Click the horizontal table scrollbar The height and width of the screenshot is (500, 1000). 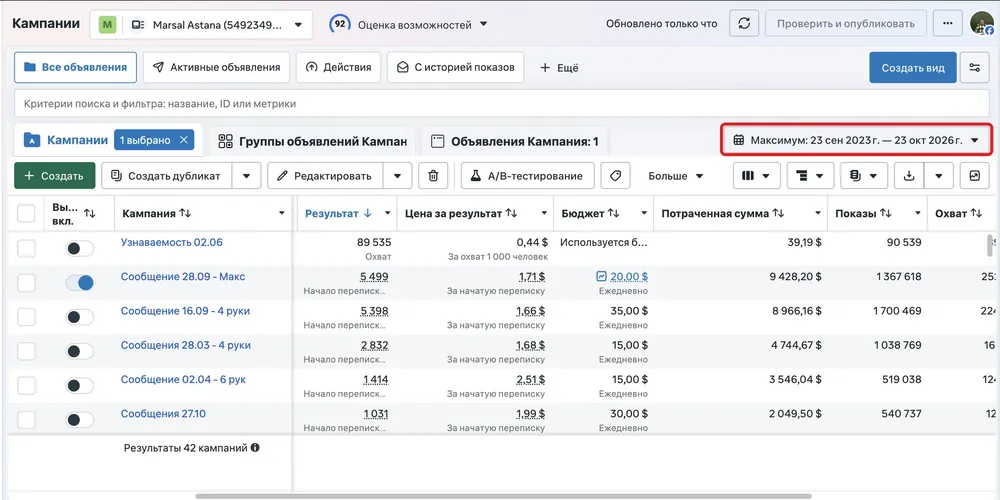[503, 496]
